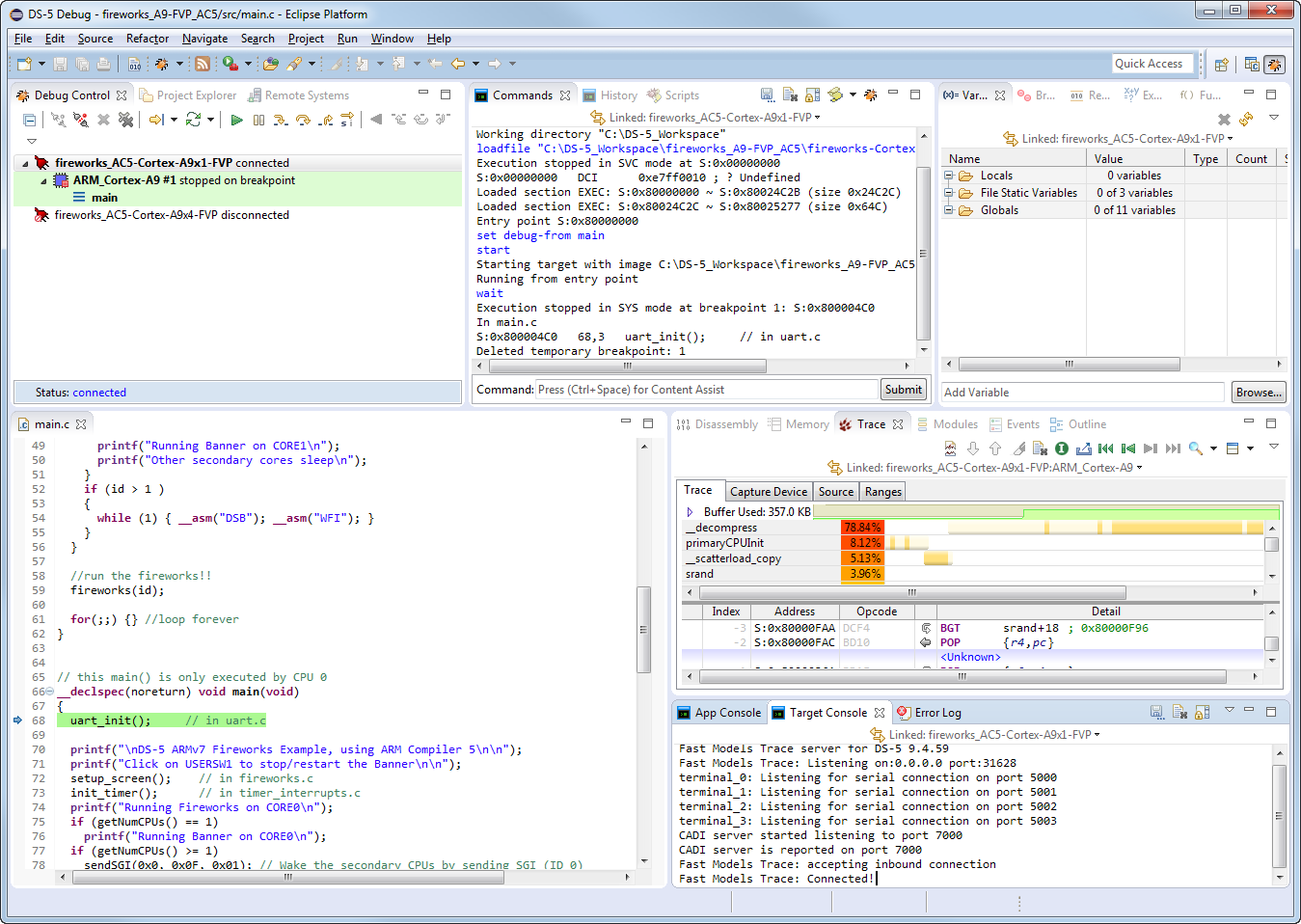
Task: Click the __decompress 78.84% percentage bar
Action: 862,528
